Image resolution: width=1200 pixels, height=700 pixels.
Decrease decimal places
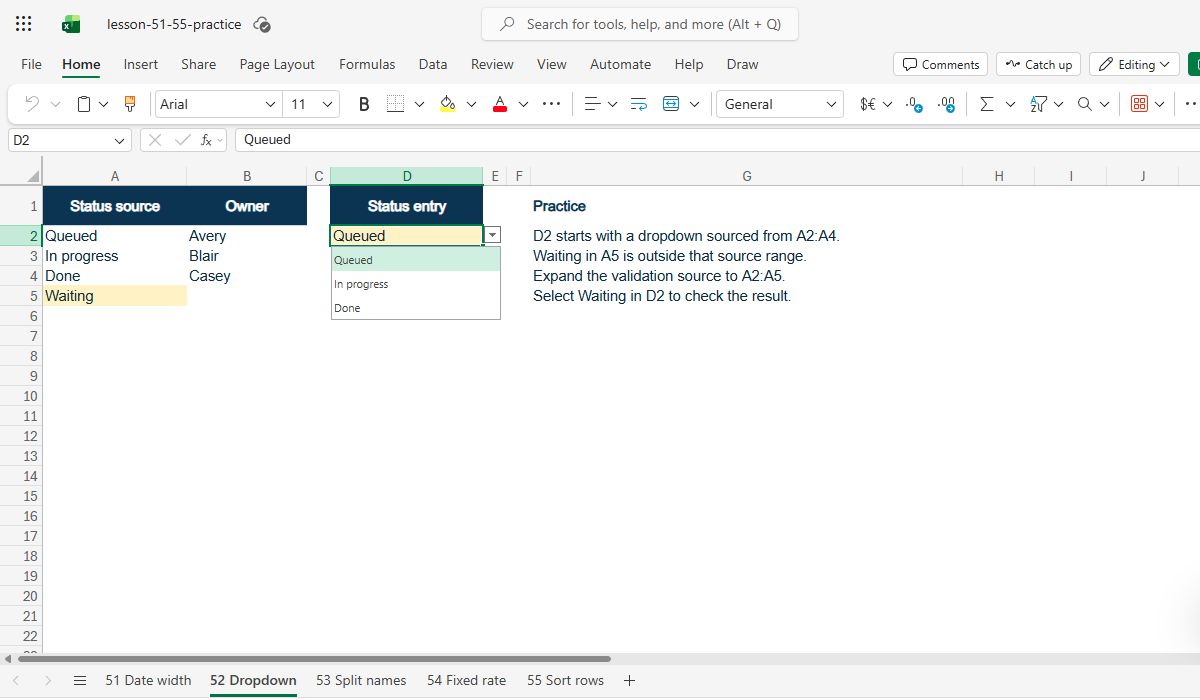pos(914,104)
